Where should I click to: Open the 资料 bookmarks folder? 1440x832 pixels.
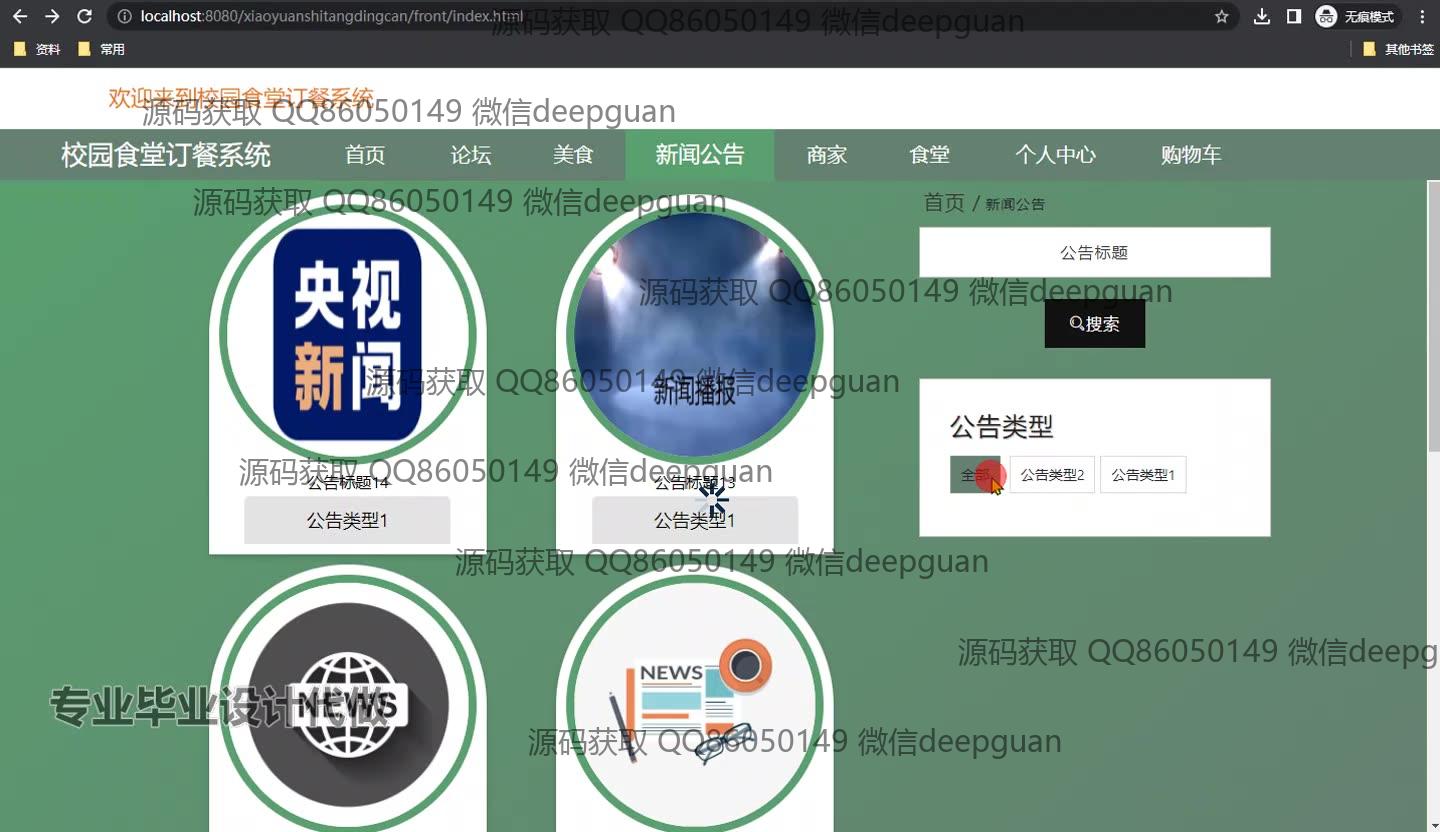click(38, 49)
